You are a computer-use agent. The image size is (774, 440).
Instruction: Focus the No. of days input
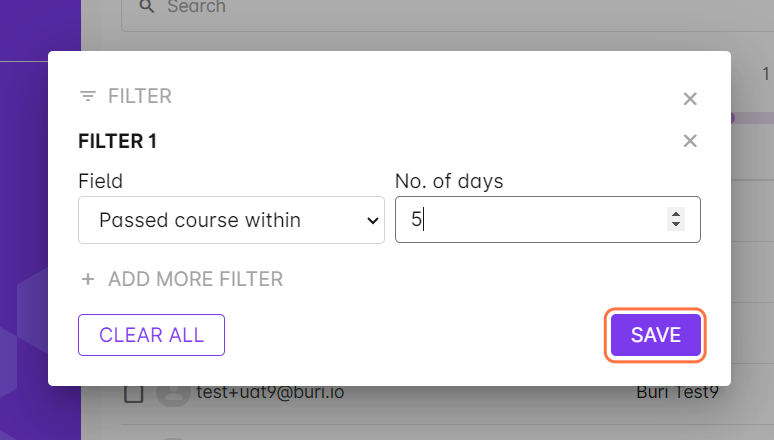(530, 220)
